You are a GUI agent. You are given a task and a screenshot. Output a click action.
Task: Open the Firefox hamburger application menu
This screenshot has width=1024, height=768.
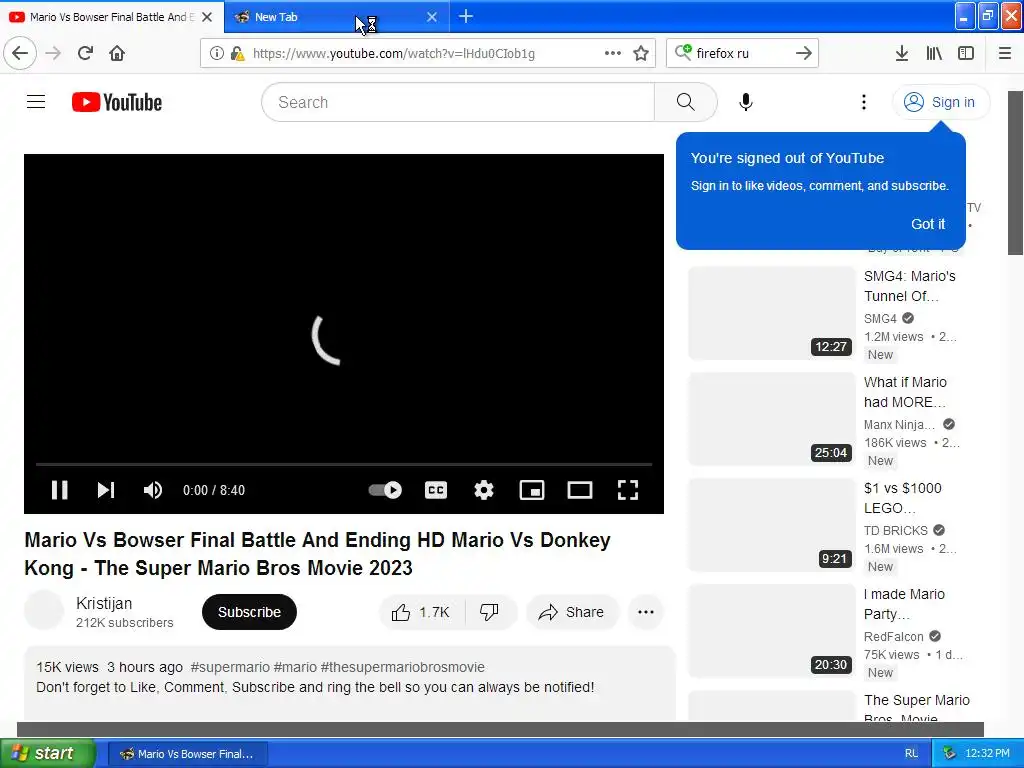(x=1004, y=53)
